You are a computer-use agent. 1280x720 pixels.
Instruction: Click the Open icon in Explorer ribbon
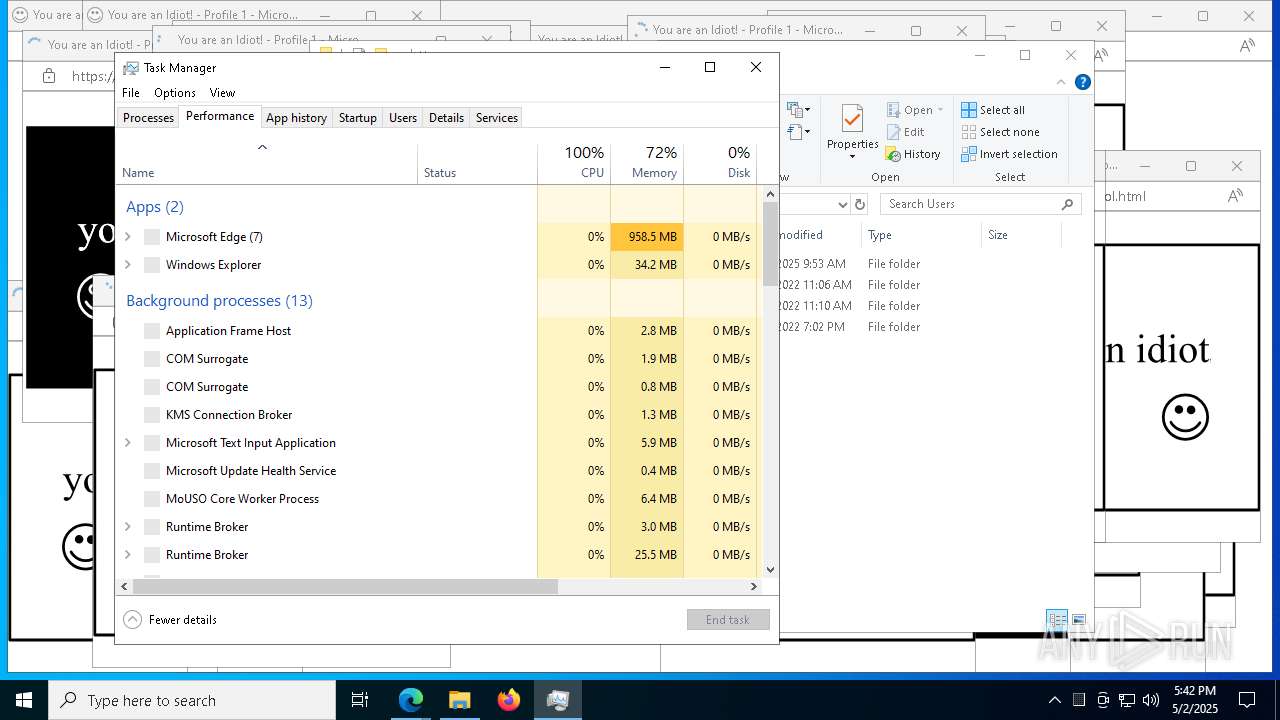(894, 110)
